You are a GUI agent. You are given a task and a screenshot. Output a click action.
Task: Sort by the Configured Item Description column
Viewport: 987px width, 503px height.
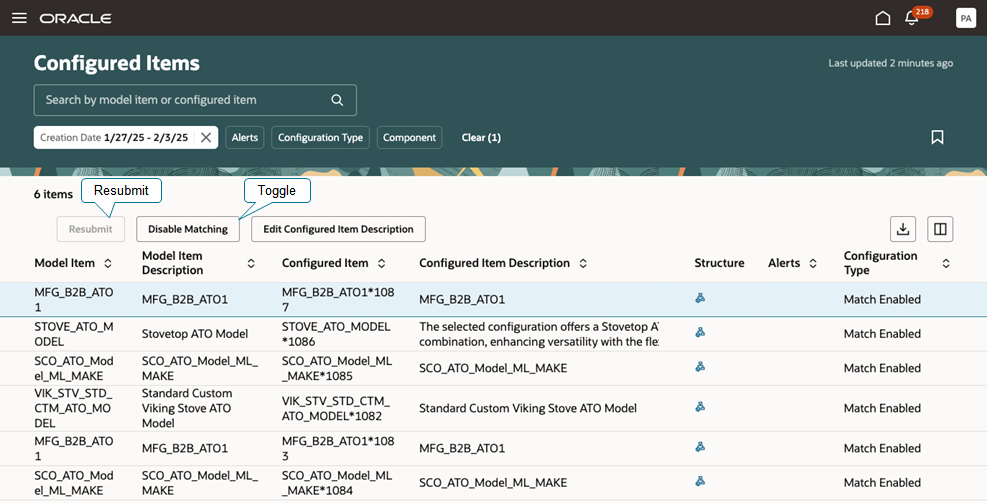point(583,263)
